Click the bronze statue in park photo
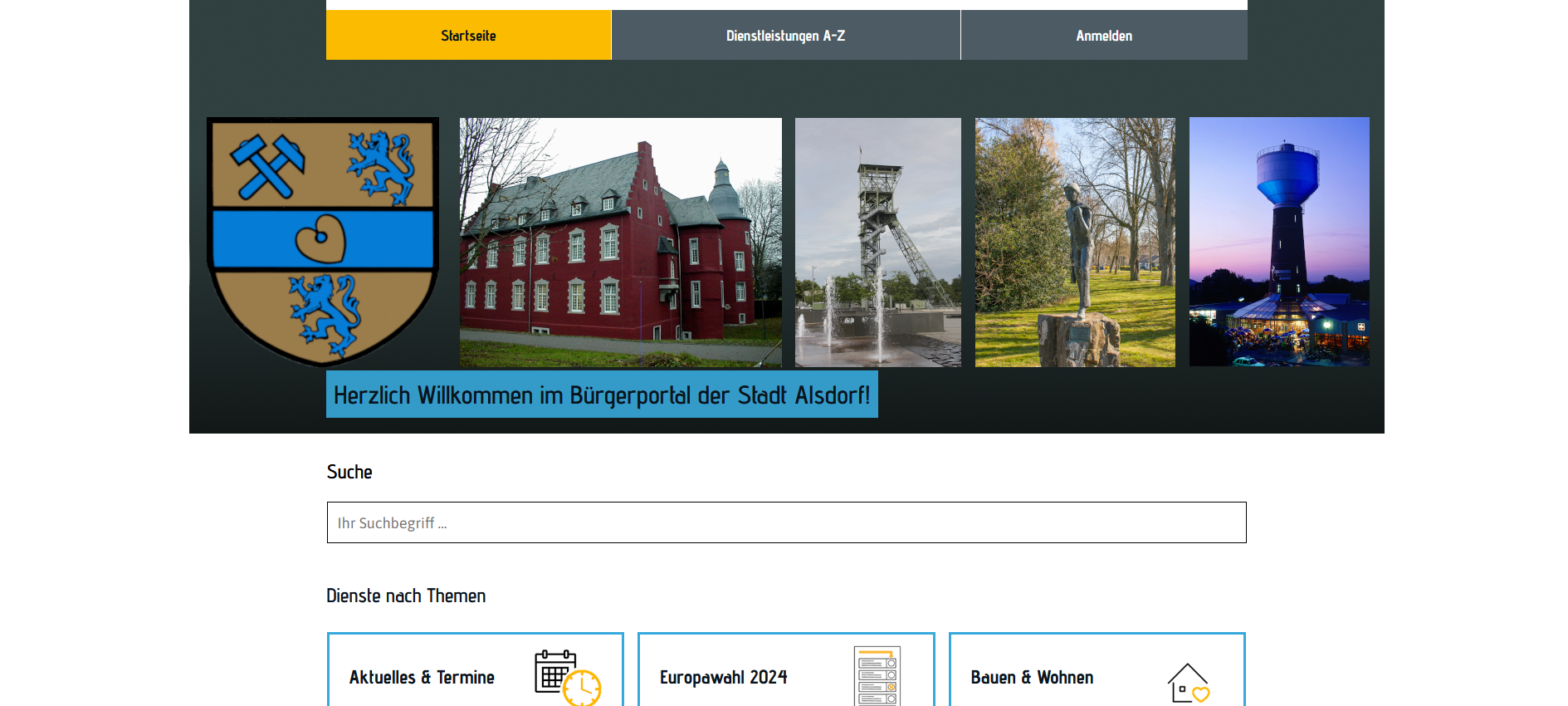The height and width of the screenshot is (706, 1568). pyautogui.click(x=1075, y=242)
